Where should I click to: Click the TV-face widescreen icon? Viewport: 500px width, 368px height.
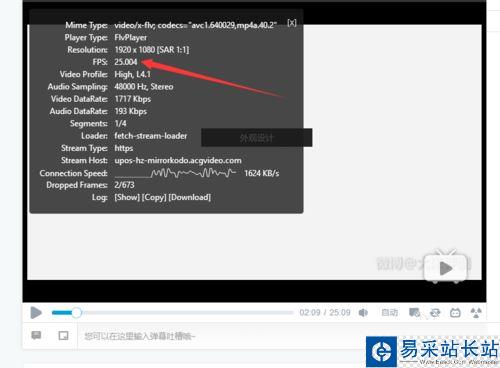tap(455, 313)
